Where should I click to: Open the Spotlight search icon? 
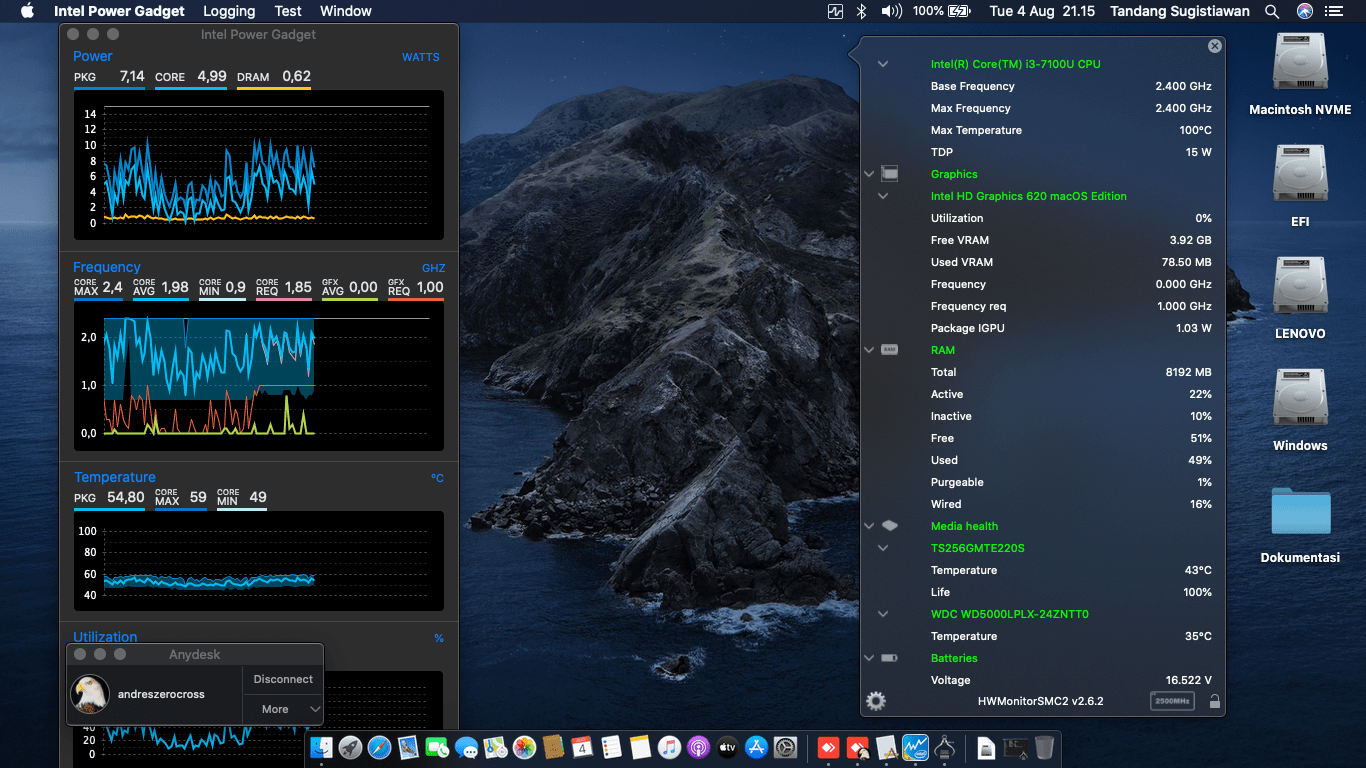click(x=1272, y=11)
